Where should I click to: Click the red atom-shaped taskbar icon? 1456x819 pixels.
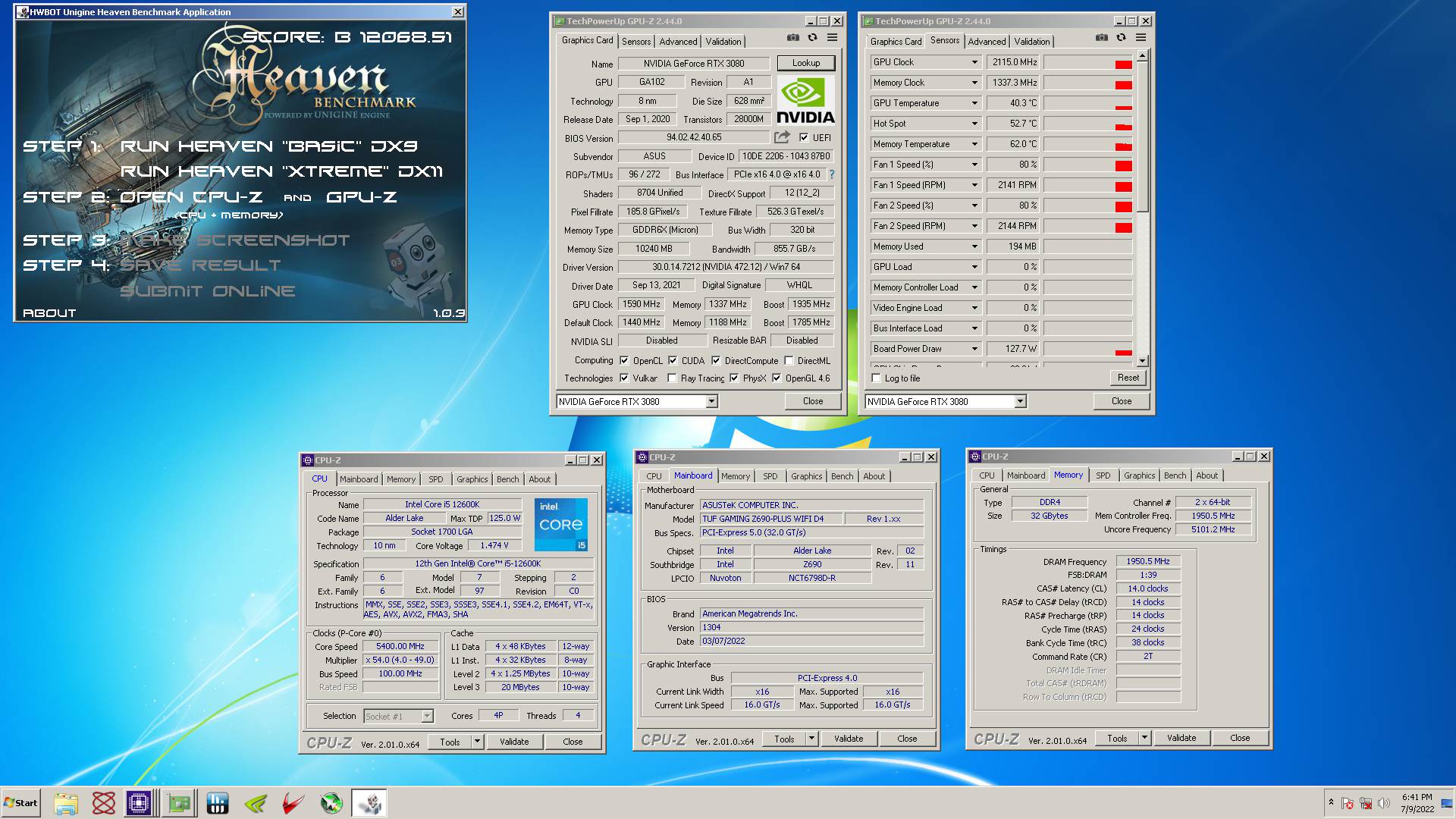103,803
